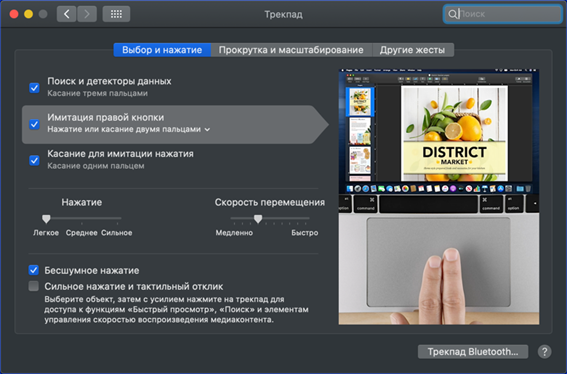
Task: Open the Другие жесты tab
Action: [x=412, y=50]
